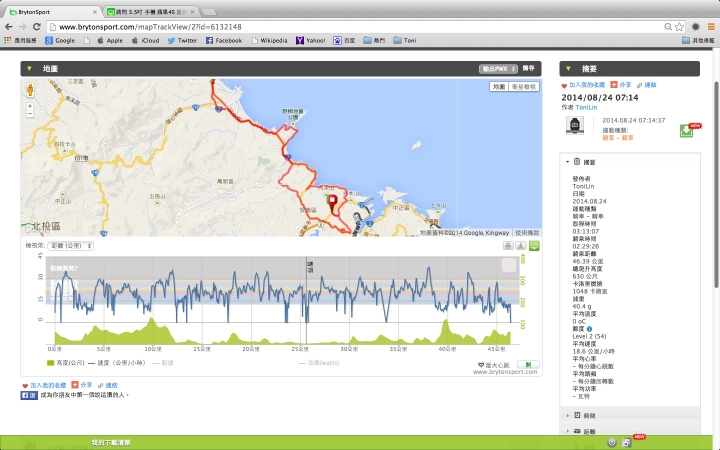Expand the distance section below time
Viewport: 720px width, 450px height.
(568, 431)
